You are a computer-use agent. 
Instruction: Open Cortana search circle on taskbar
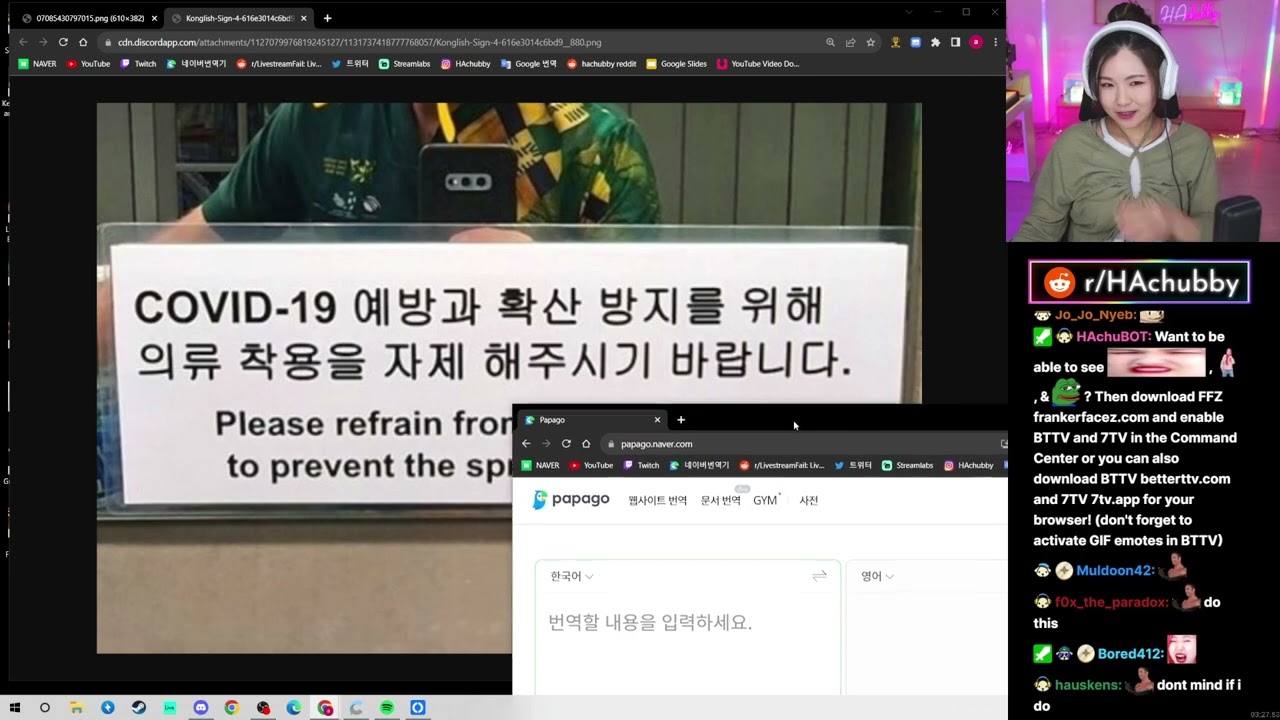click(x=45, y=708)
